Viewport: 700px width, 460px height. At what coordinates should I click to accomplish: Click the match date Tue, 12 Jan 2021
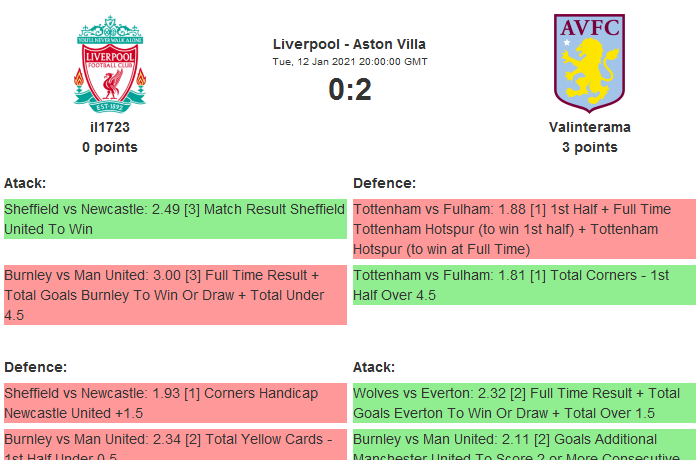coord(349,62)
